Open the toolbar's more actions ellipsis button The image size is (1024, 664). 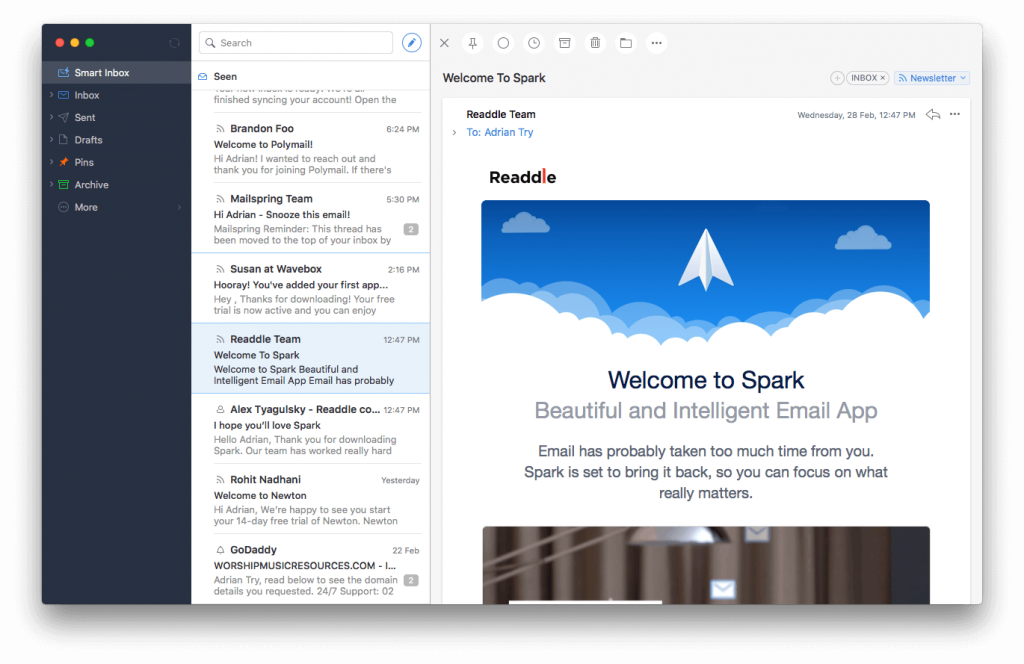(656, 43)
